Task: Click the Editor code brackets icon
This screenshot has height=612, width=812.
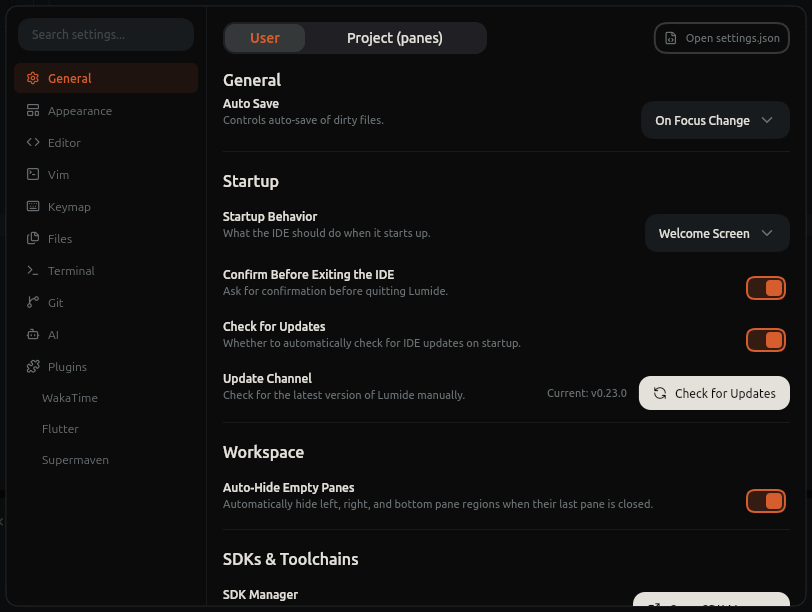Action: pos(33,142)
